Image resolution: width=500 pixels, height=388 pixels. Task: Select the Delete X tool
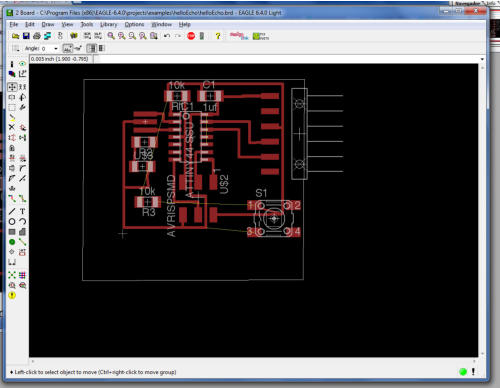(x=12, y=127)
